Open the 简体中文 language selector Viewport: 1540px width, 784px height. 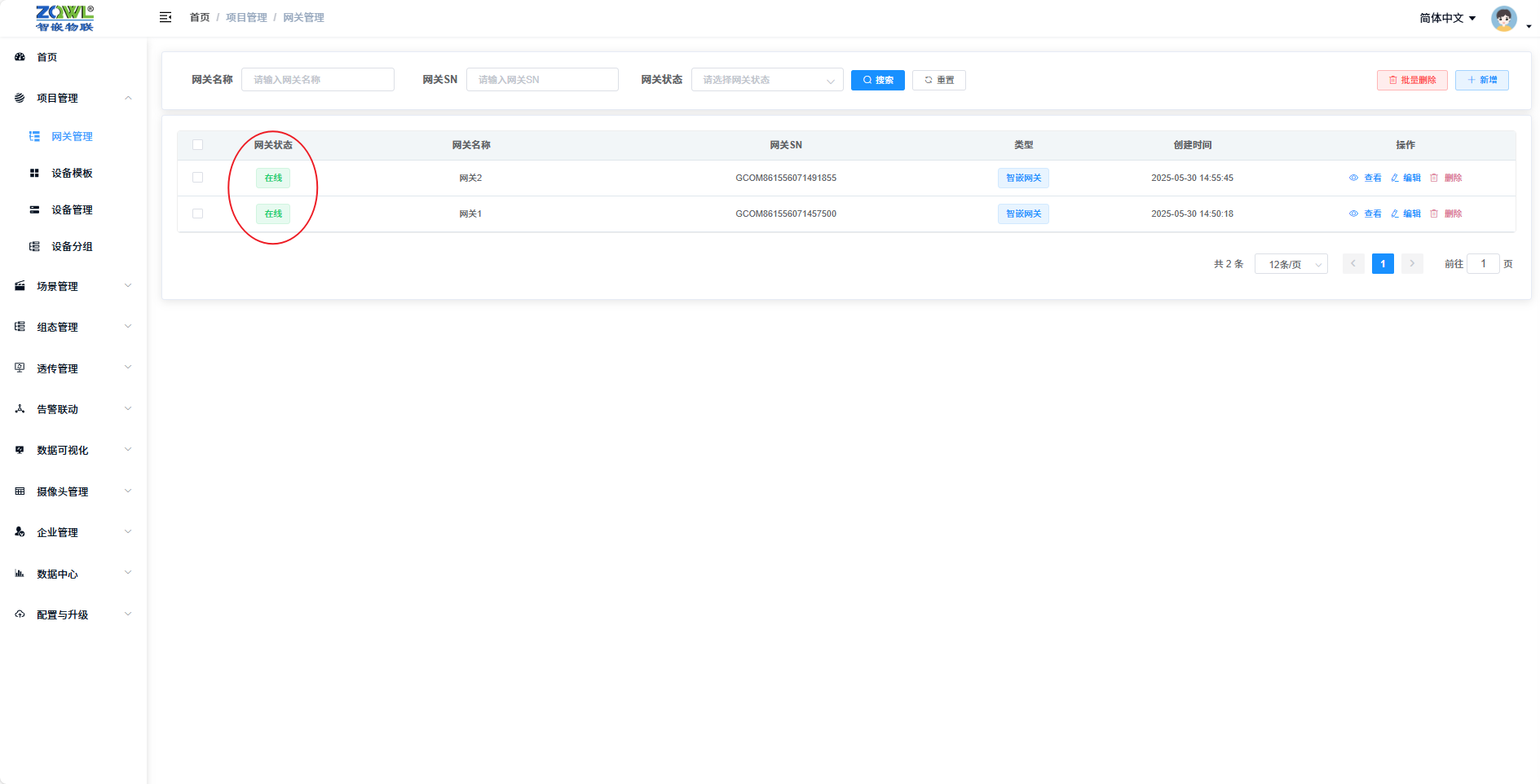click(x=1447, y=18)
